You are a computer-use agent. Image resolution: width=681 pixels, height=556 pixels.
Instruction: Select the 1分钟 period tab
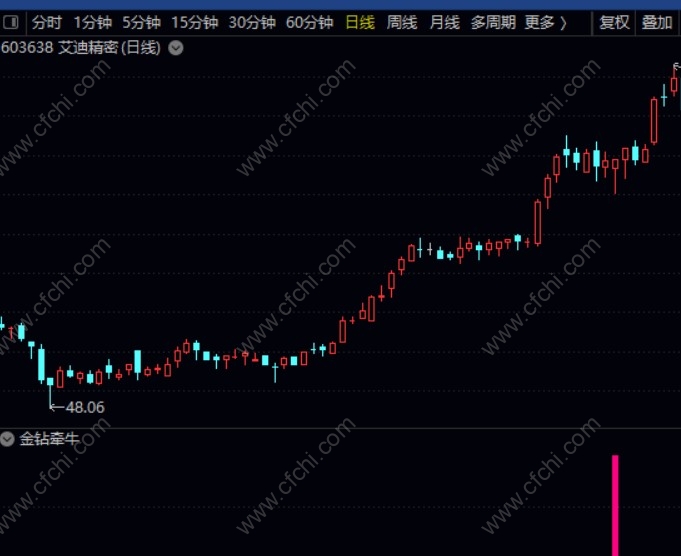[x=93, y=22]
